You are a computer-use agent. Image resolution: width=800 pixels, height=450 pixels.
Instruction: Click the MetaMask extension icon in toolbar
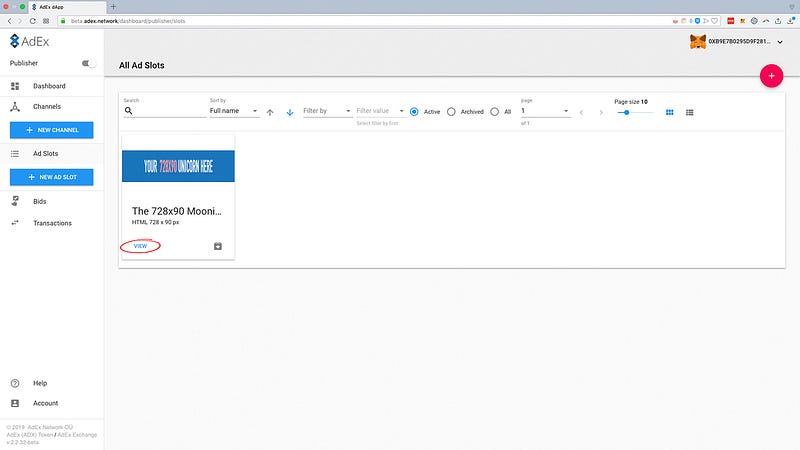pyautogui.click(x=742, y=21)
